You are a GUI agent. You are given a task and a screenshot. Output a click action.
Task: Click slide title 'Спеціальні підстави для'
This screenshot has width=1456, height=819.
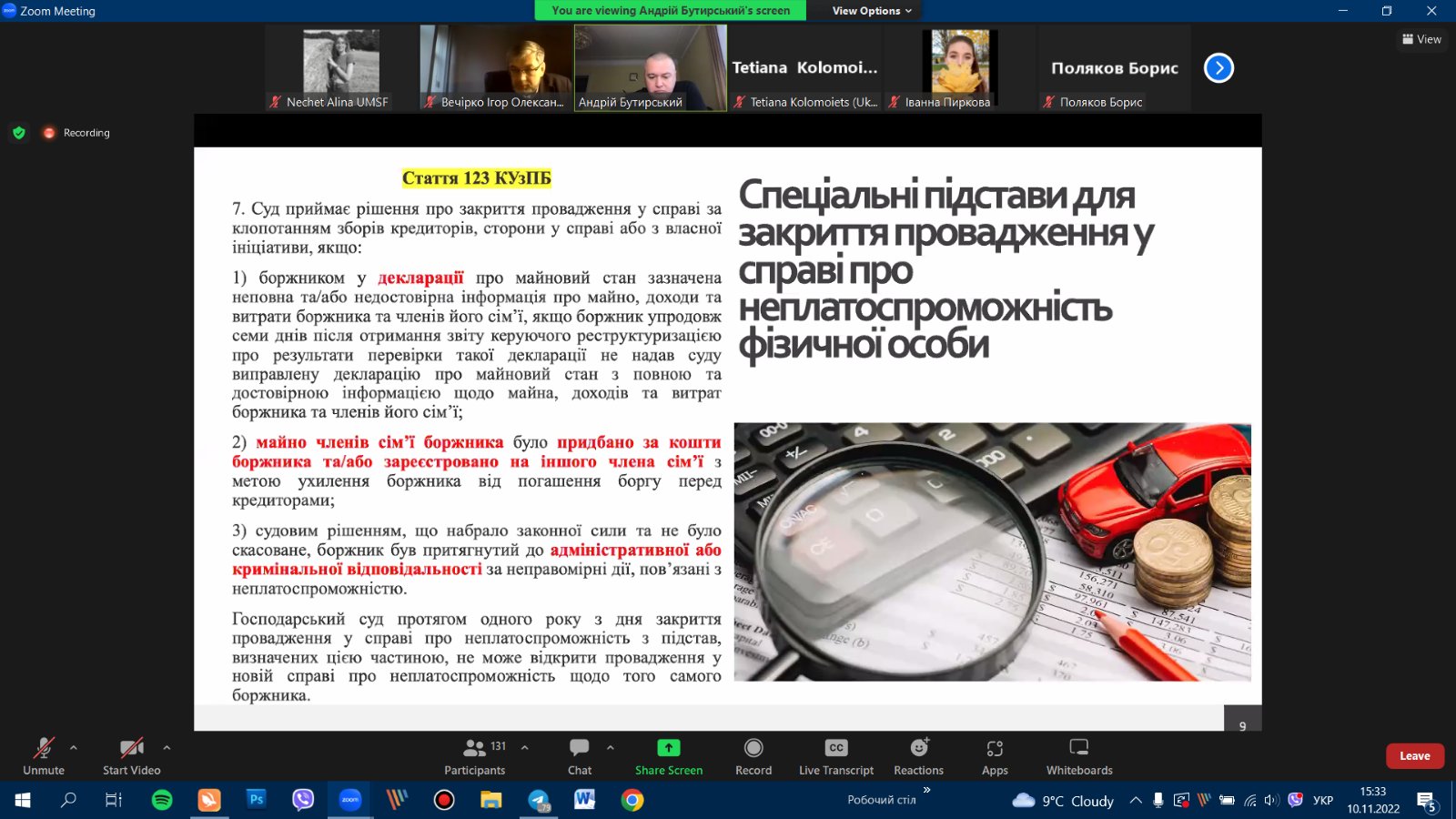[x=936, y=195]
